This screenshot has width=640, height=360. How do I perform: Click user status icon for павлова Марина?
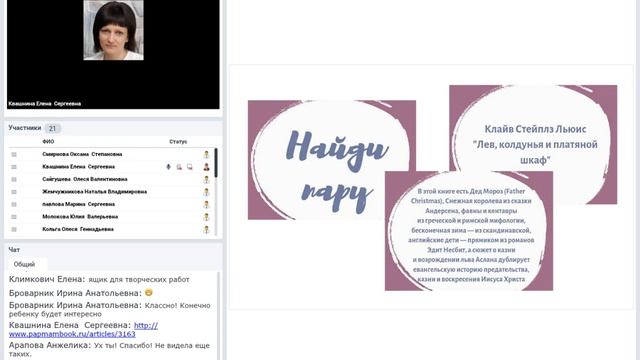click(x=207, y=204)
